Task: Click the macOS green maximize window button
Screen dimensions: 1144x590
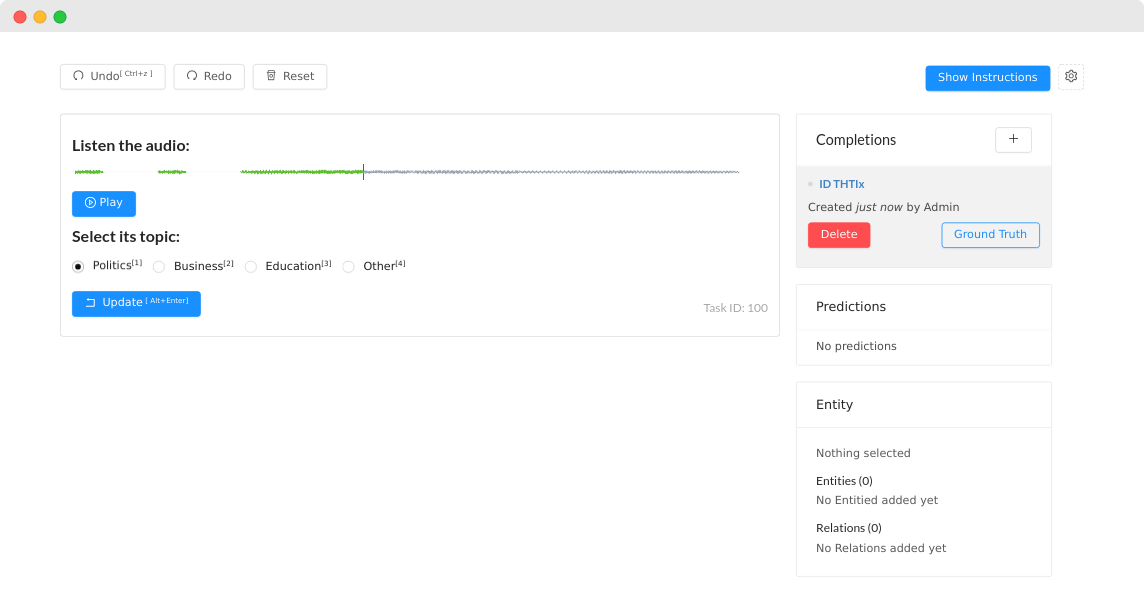Action: 60,17
